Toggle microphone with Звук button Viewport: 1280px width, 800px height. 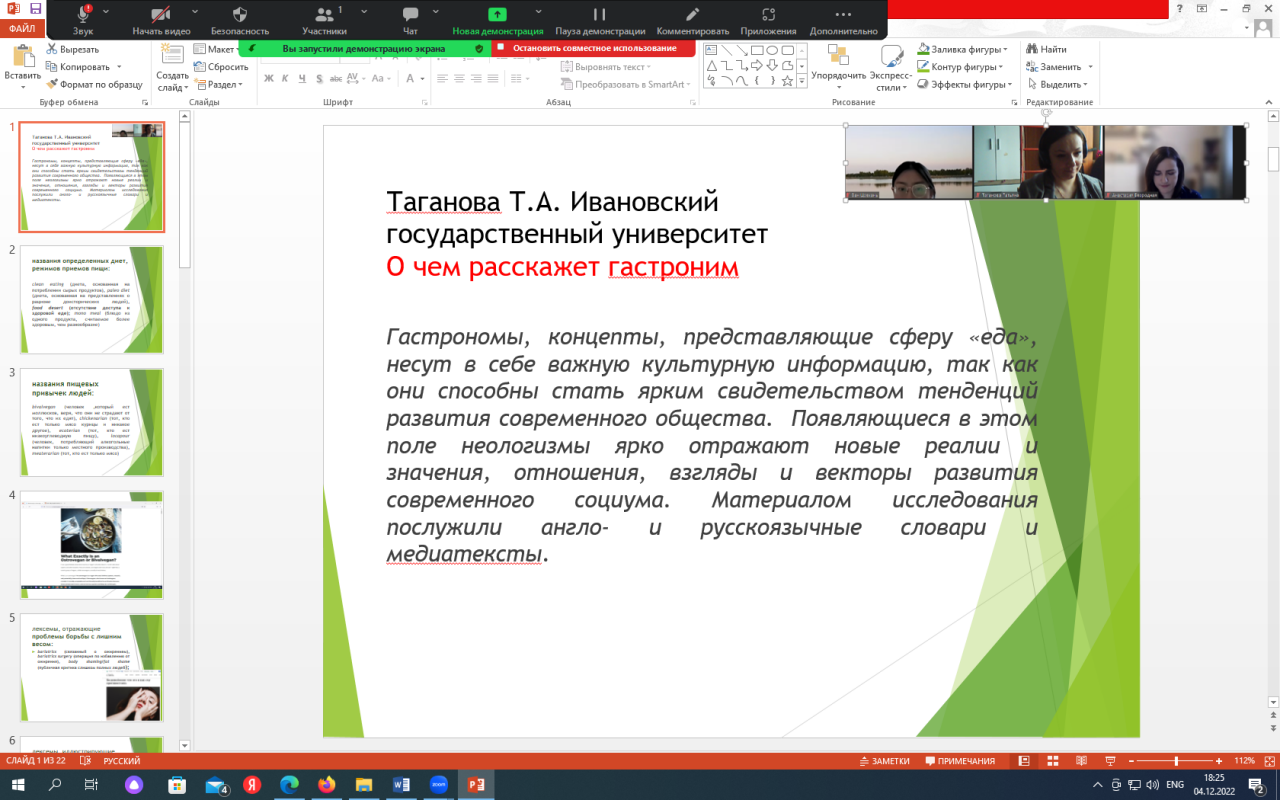pyautogui.click(x=83, y=15)
